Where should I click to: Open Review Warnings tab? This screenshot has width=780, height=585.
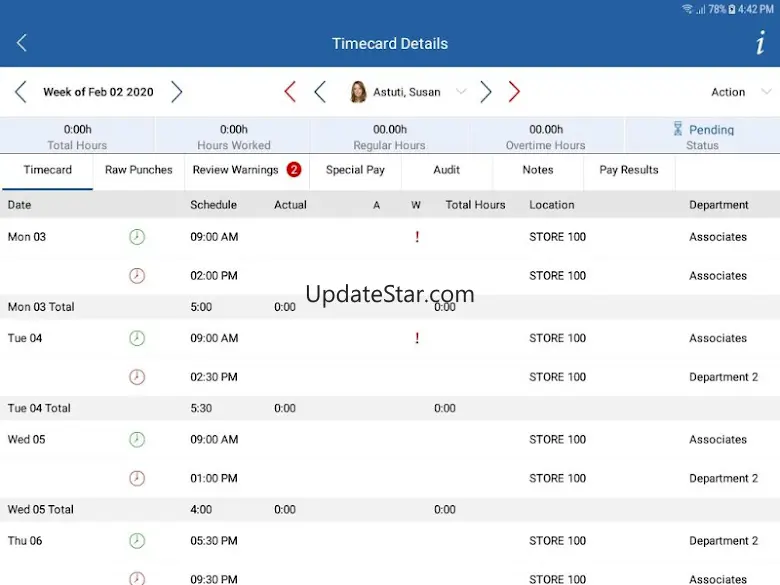tap(236, 170)
